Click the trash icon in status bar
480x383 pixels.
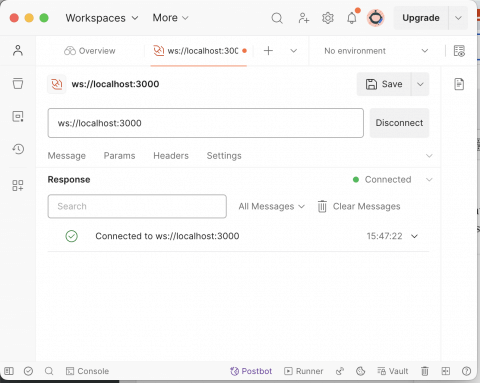(425, 371)
